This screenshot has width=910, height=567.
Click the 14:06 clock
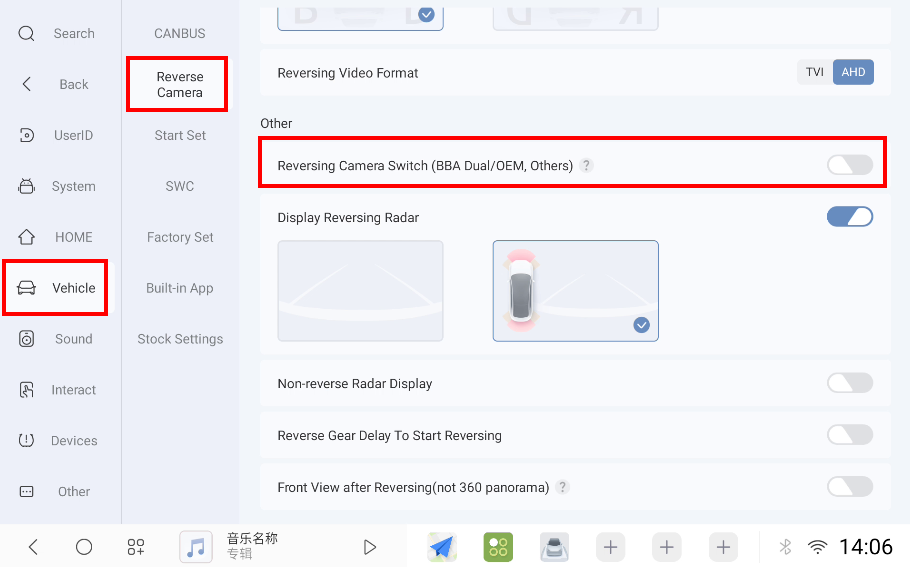(866, 547)
